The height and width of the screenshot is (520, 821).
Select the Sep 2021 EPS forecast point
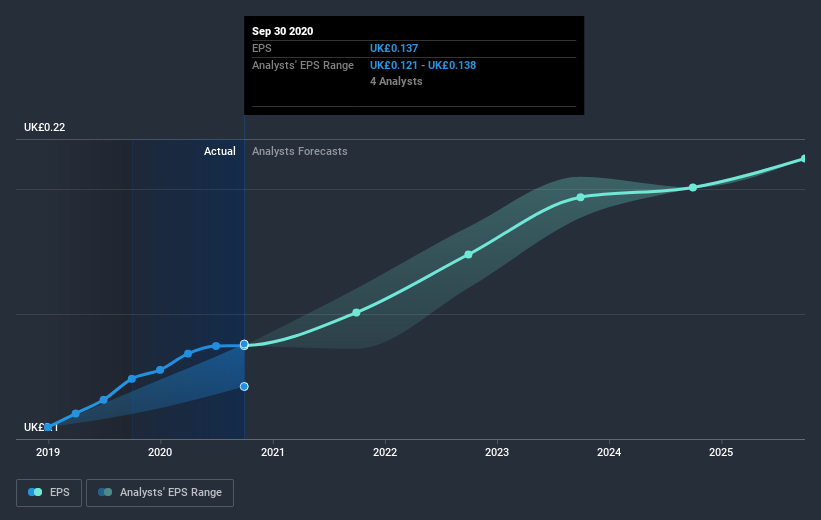coord(356,313)
